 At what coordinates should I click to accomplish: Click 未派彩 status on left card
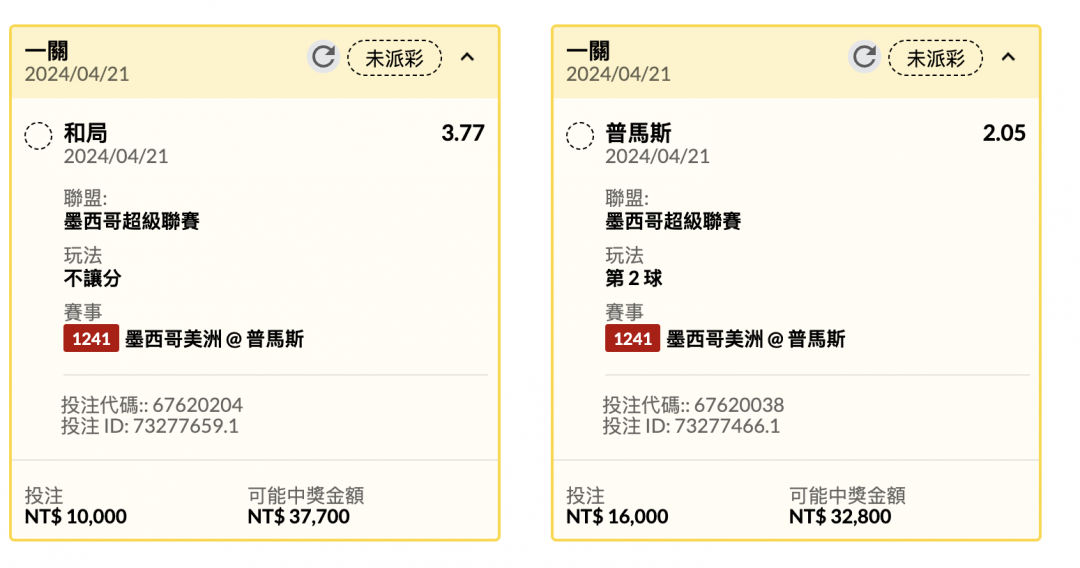(x=395, y=58)
